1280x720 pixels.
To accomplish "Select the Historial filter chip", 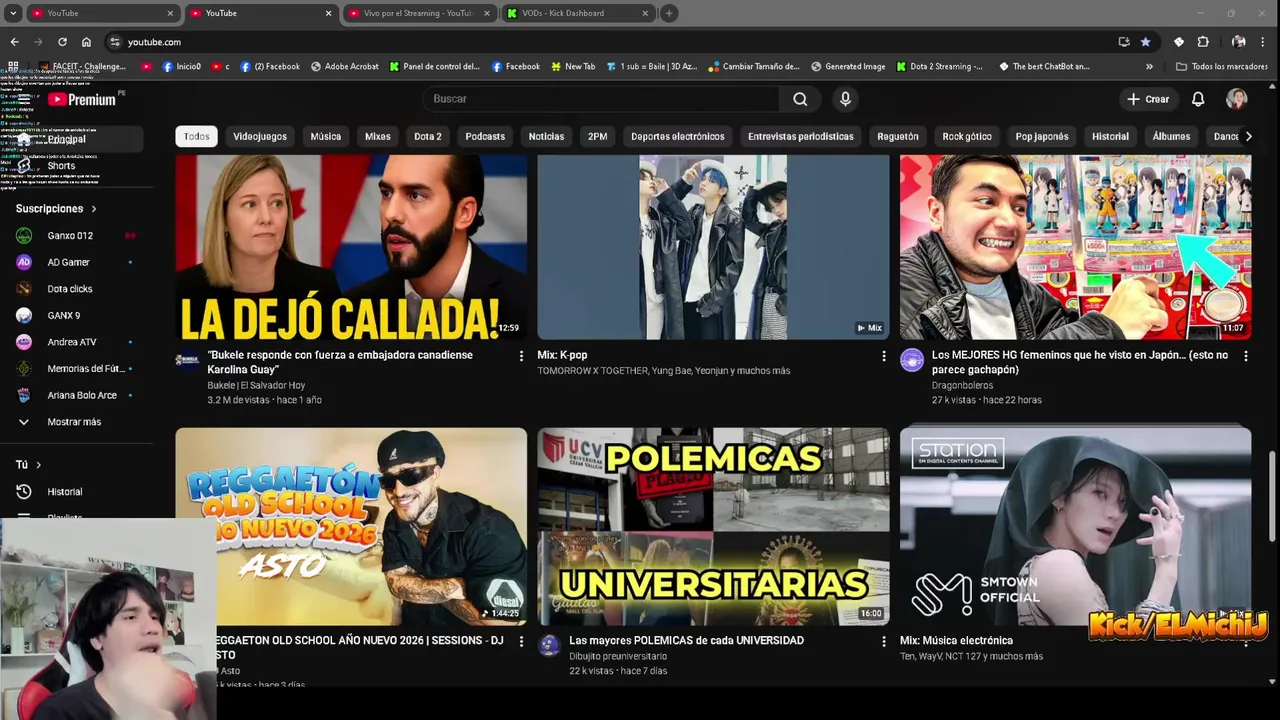I will pyautogui.click(x=1110, y=136).
